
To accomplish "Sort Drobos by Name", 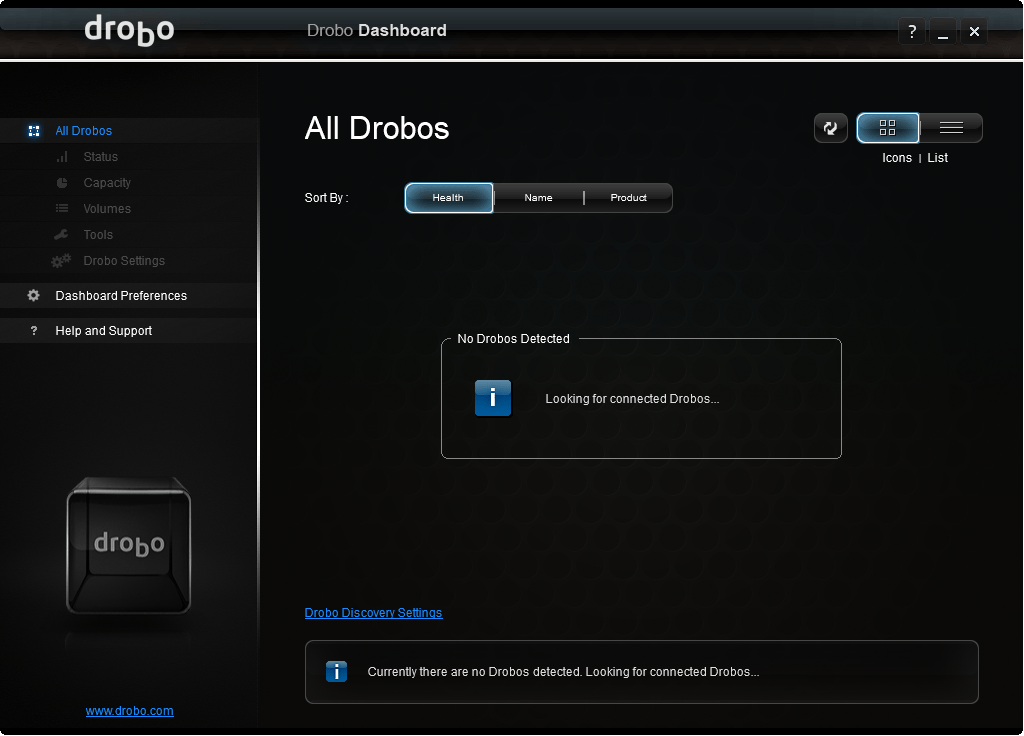I will (538, 198).
